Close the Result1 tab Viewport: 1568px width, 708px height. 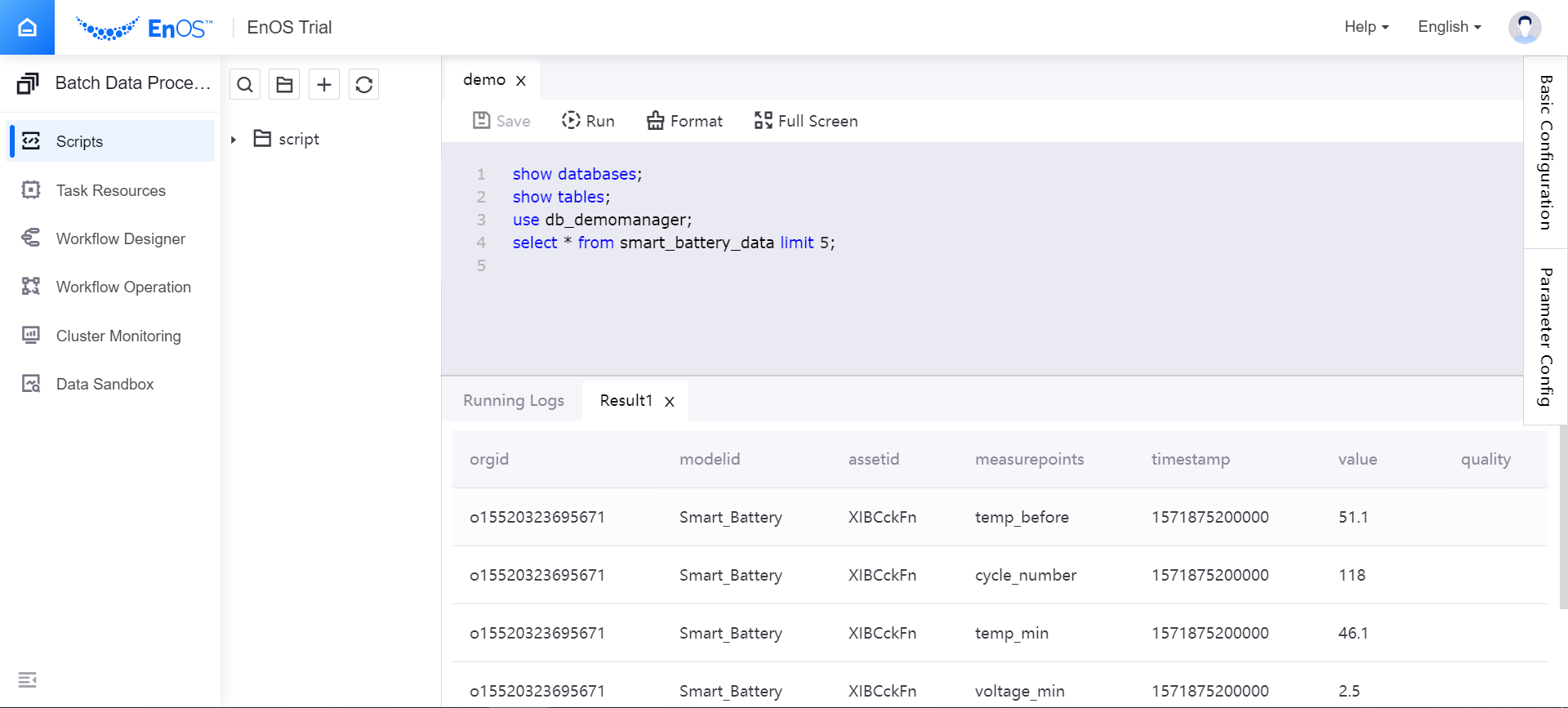pos(670,401)
